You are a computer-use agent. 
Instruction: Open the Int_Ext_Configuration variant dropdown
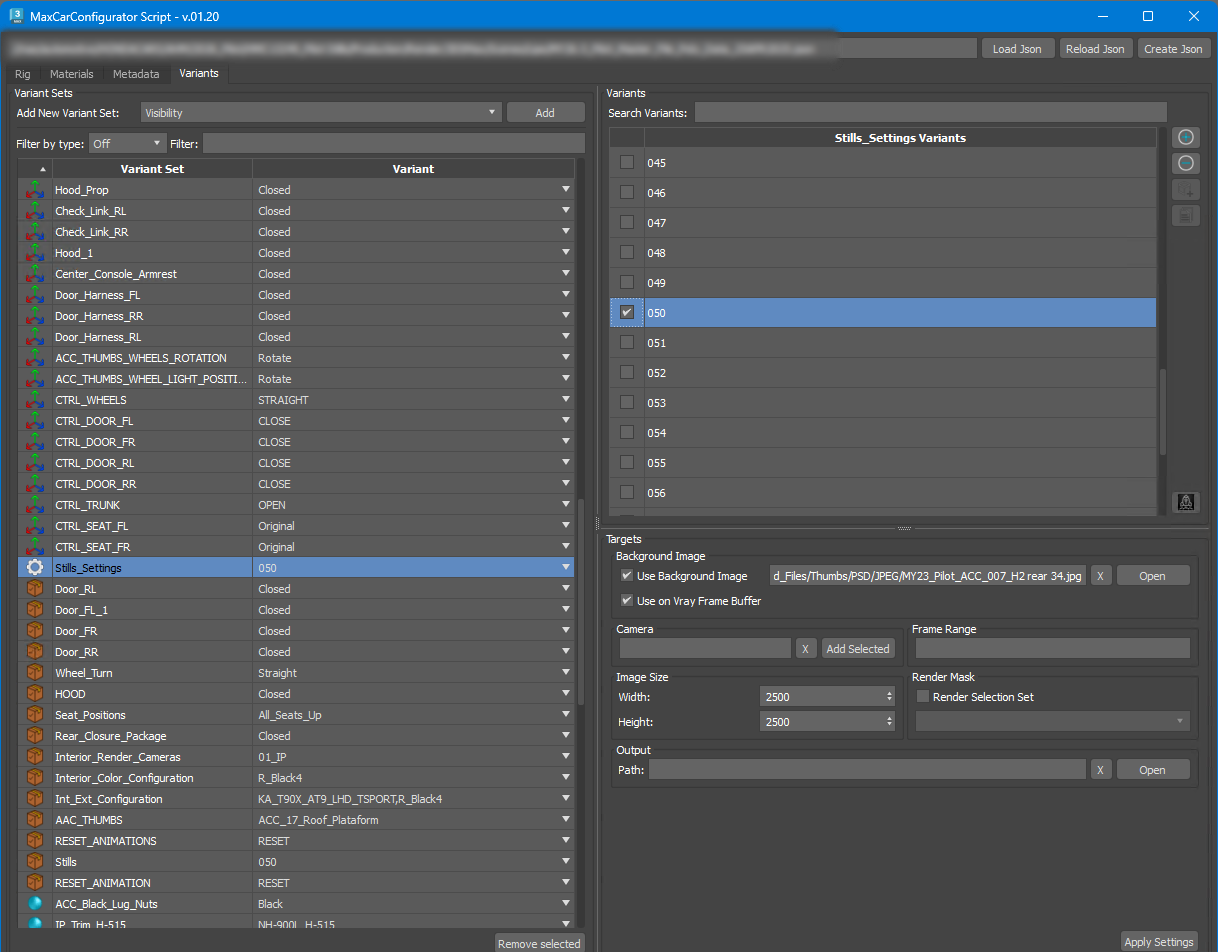click(566, 798)
